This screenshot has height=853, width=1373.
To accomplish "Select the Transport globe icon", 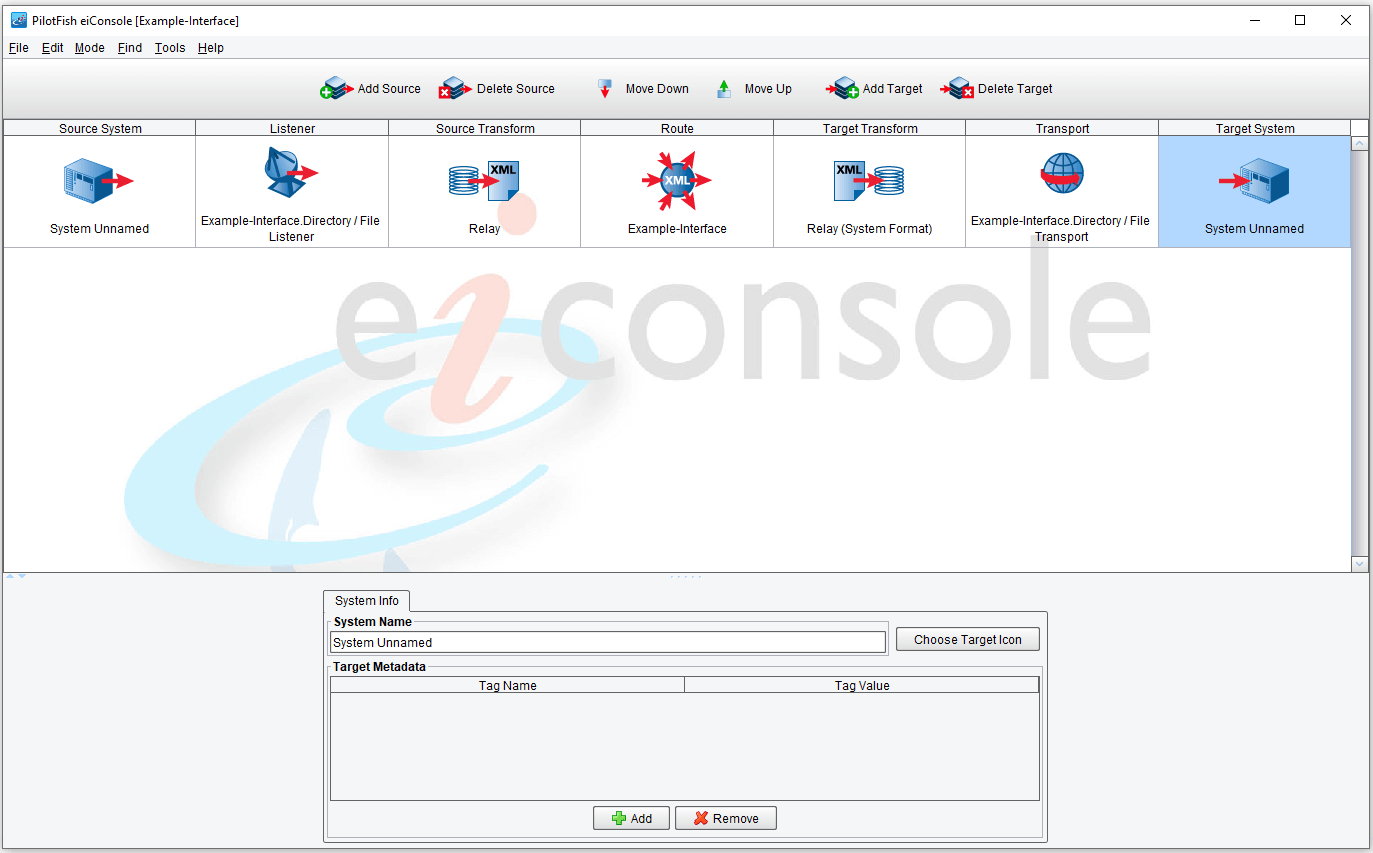I will click(x=1062, y=173).
